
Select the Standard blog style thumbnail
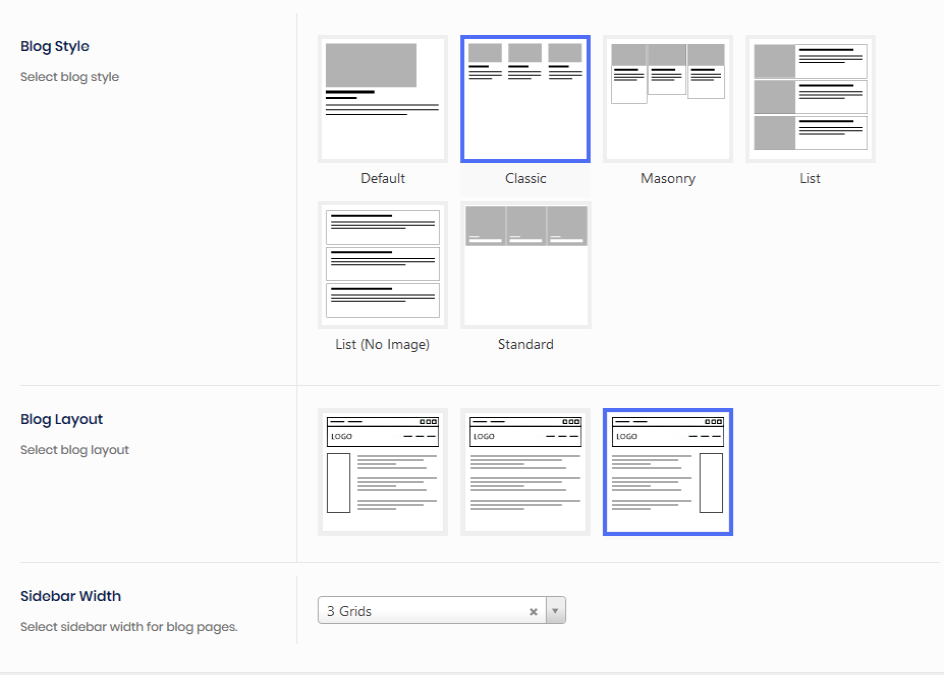[x=525, y=265]
